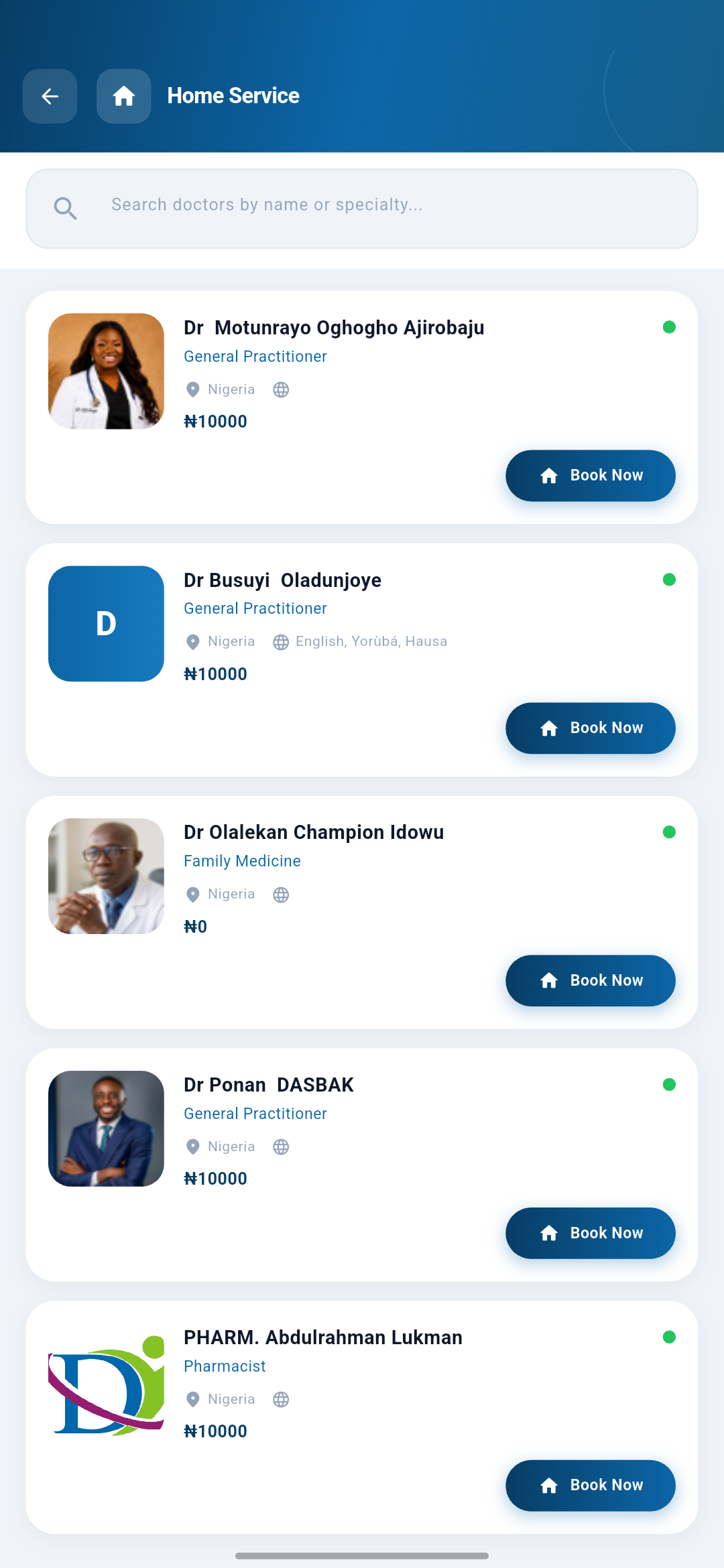Screen dimensions: 724x1568
Task: Book Now with Dr Motunrayo Oghogho Ajirobaju
Action: (x=591, y=476)
